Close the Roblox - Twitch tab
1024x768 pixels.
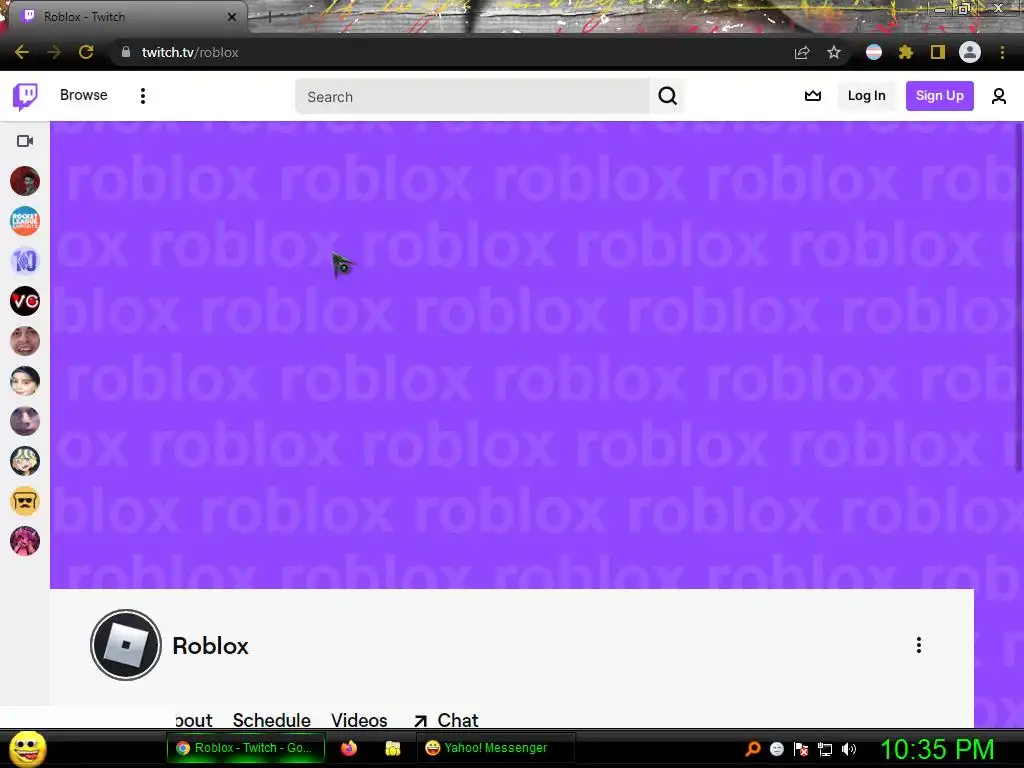coord(232,17)
